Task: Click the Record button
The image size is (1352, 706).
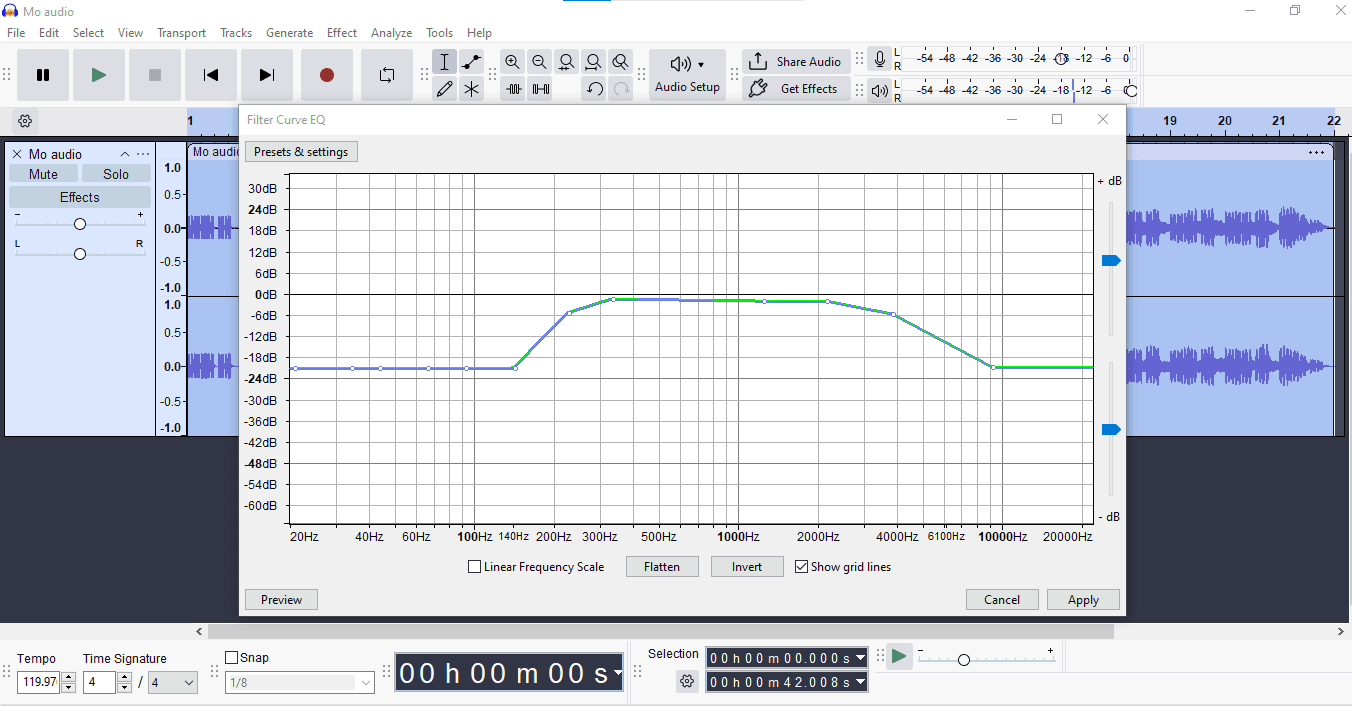Action: click(x=326, y=75)
